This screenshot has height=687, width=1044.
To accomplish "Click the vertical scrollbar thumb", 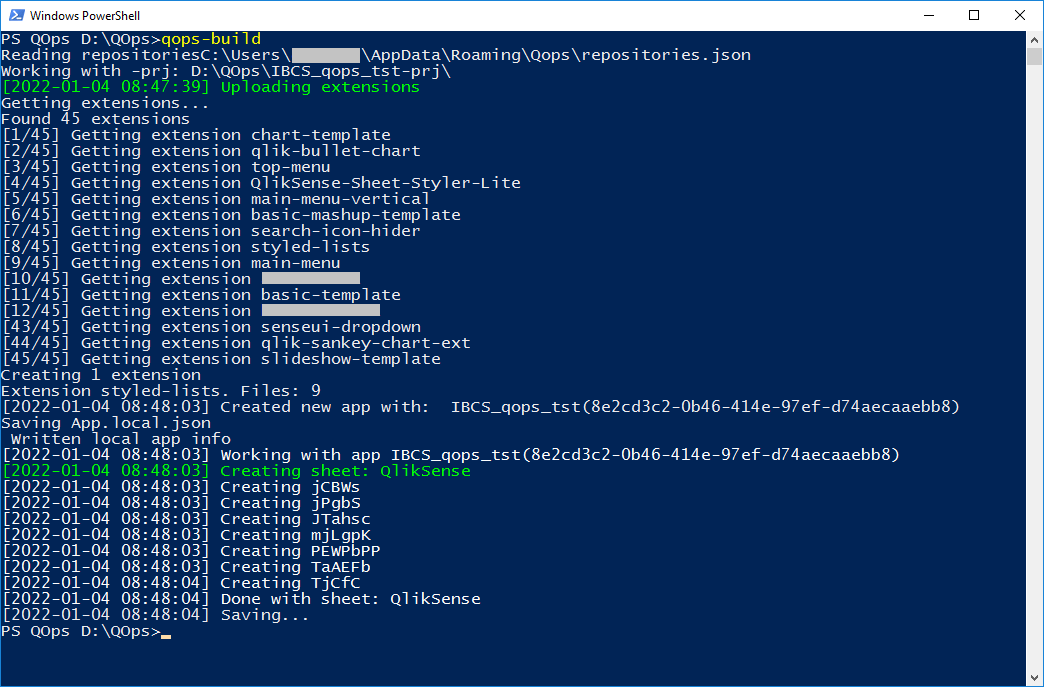I will pyautogui.click(x=1034, y=56).
